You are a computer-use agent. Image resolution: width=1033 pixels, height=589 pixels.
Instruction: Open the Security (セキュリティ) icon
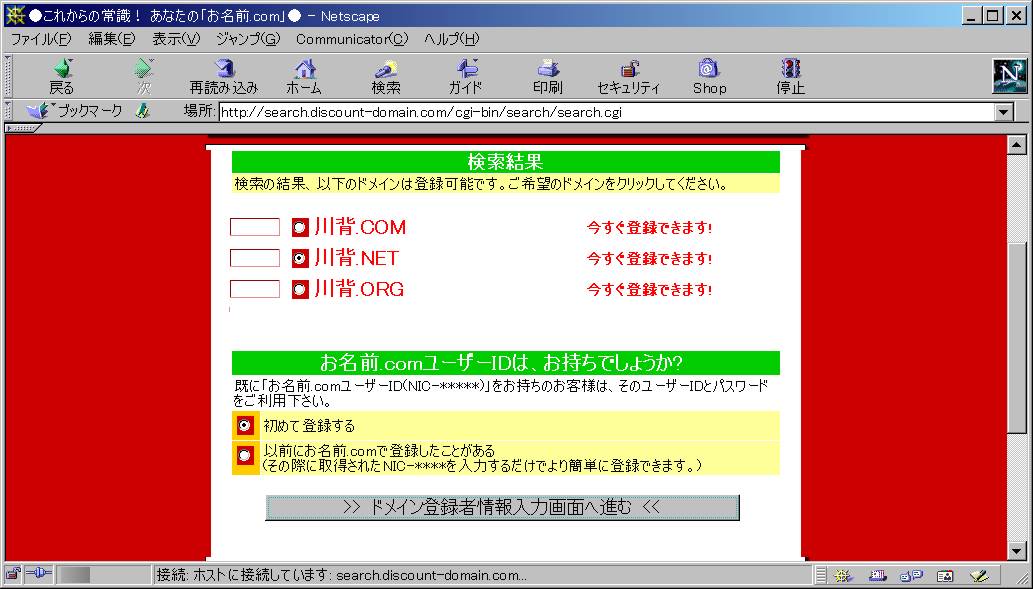point(628,76)
